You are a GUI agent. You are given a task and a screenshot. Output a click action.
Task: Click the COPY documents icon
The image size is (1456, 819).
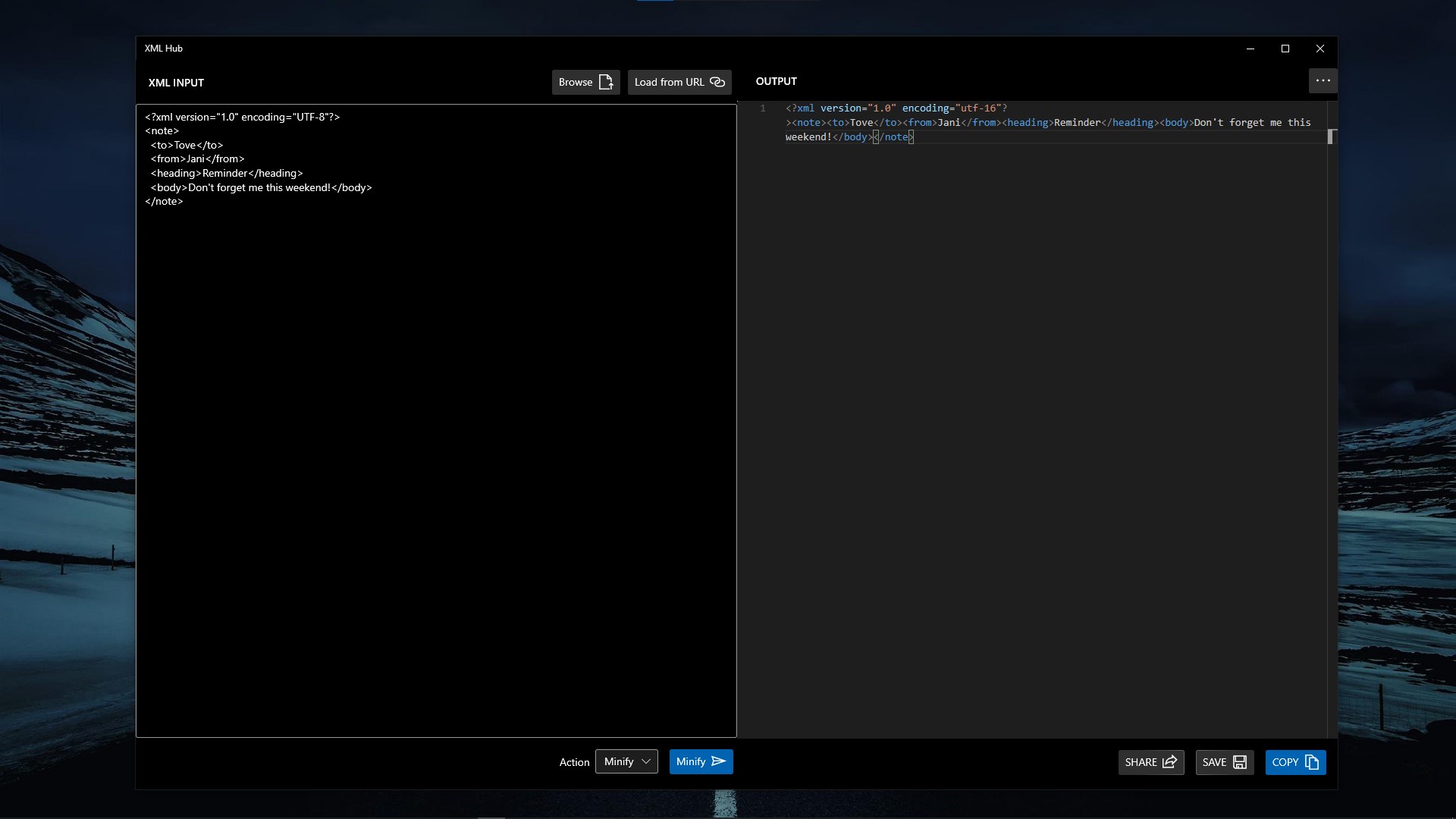(1312, 762)
